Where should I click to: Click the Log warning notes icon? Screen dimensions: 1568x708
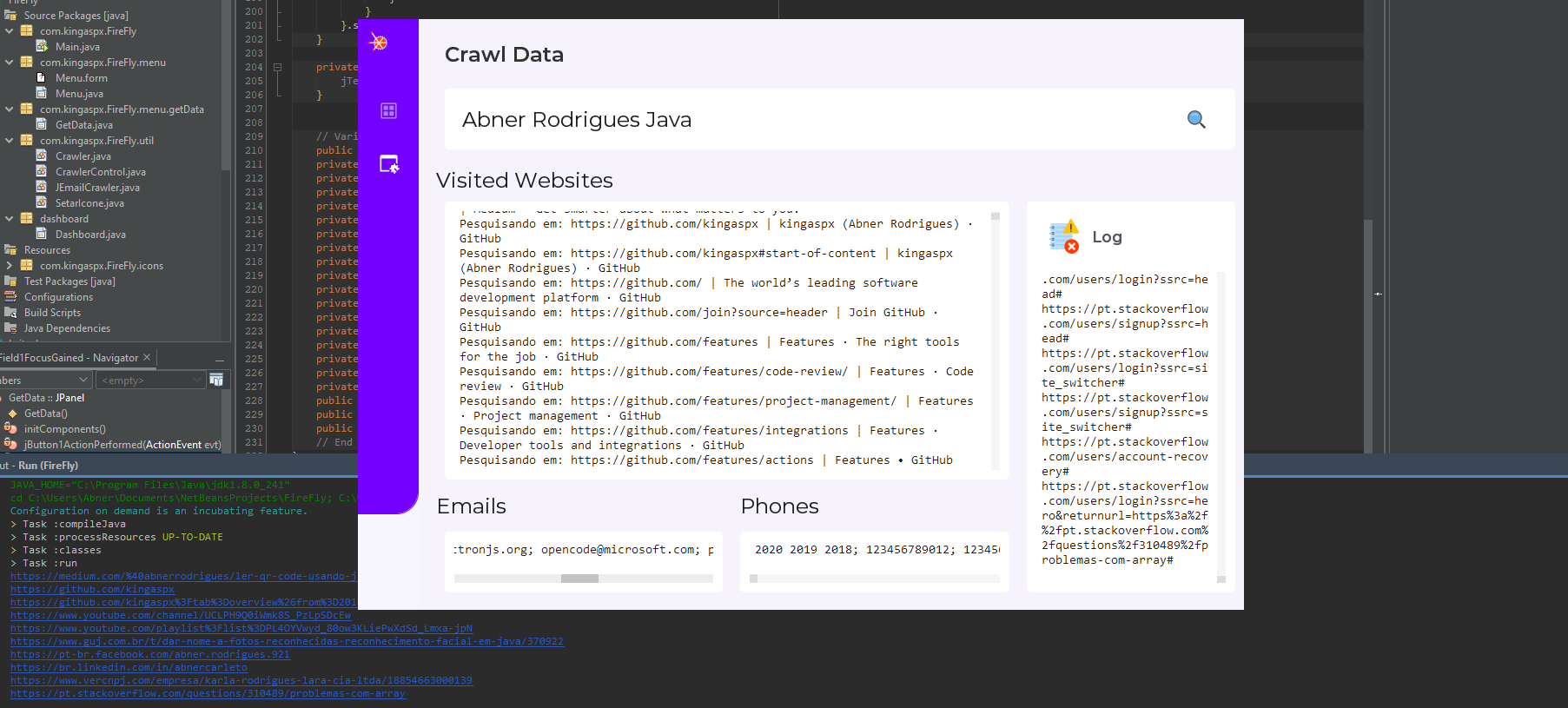point(1064,236)
